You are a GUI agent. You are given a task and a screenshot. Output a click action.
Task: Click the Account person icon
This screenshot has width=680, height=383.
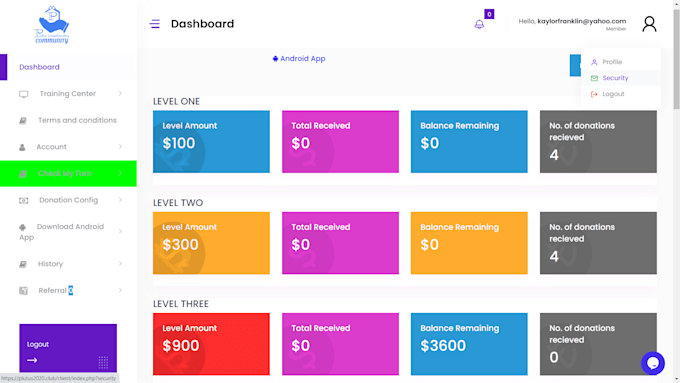[22, 147]
